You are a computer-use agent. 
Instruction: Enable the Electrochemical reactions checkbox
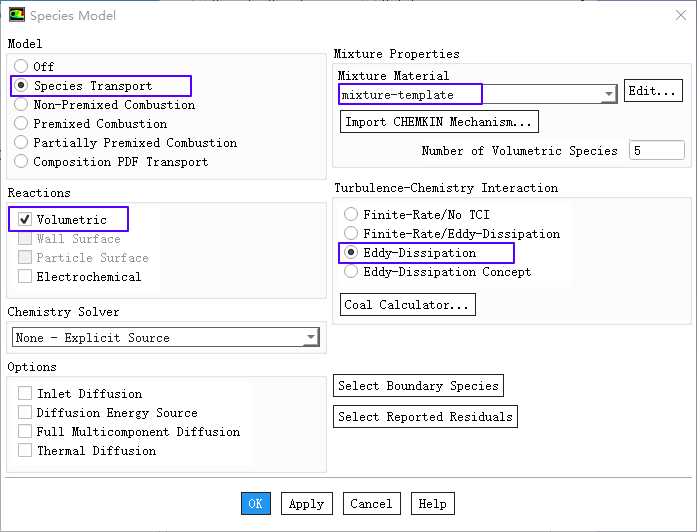[x=25, y=277]
